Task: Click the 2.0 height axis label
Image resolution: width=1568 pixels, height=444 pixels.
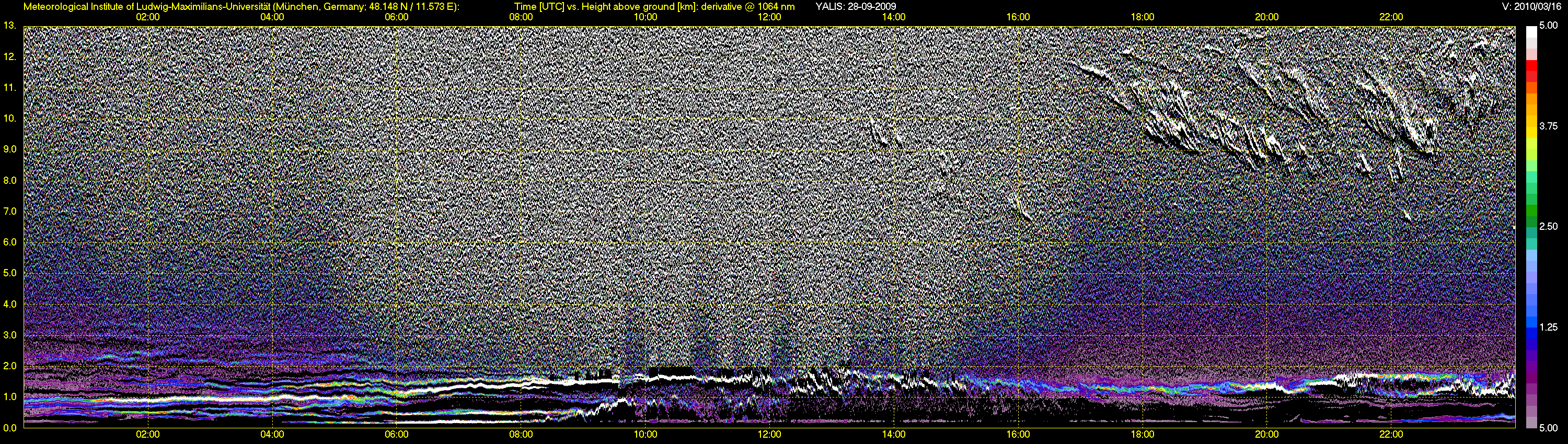Action: click(x=10, y=366)
